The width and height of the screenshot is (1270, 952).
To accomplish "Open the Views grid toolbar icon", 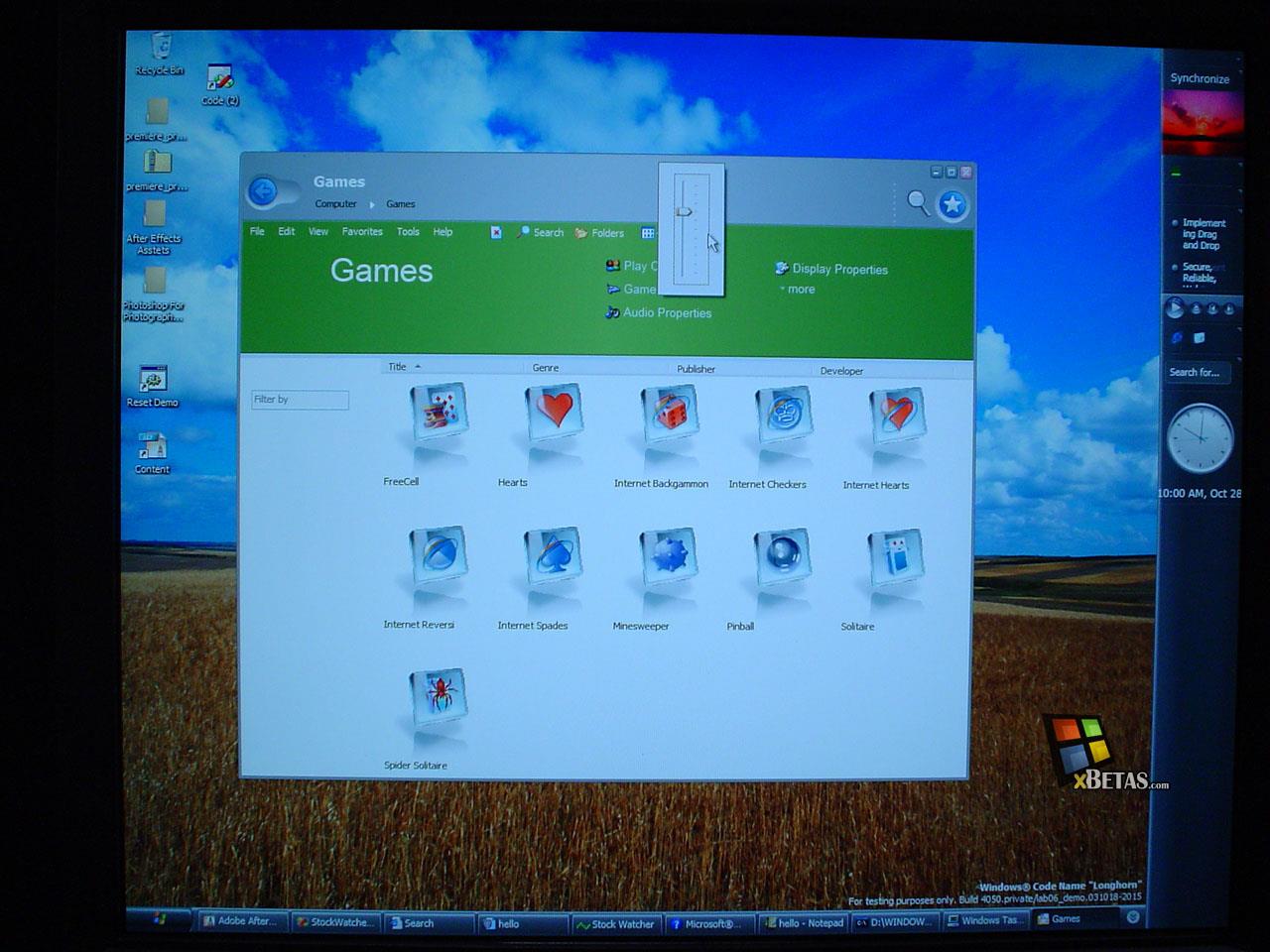I will click(648, 233).
